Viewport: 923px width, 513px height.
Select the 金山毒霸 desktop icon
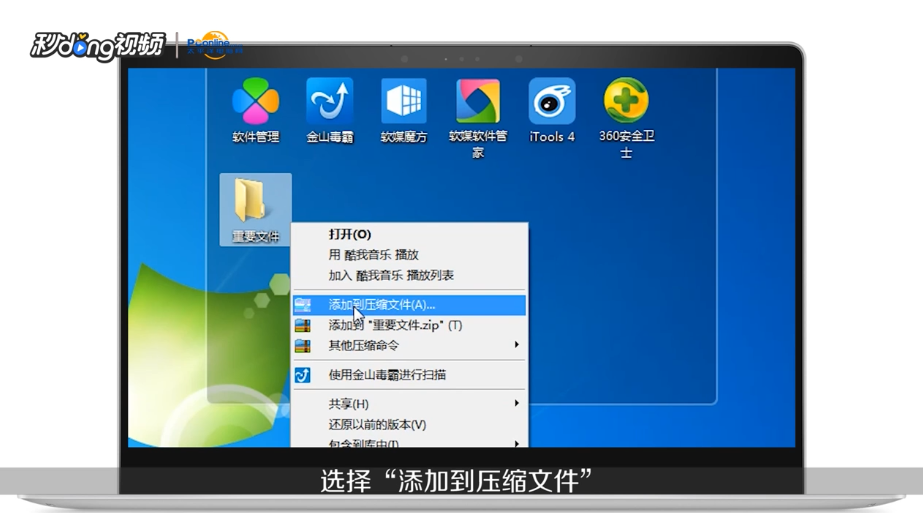pyautogui.click(x=330, y=111)
